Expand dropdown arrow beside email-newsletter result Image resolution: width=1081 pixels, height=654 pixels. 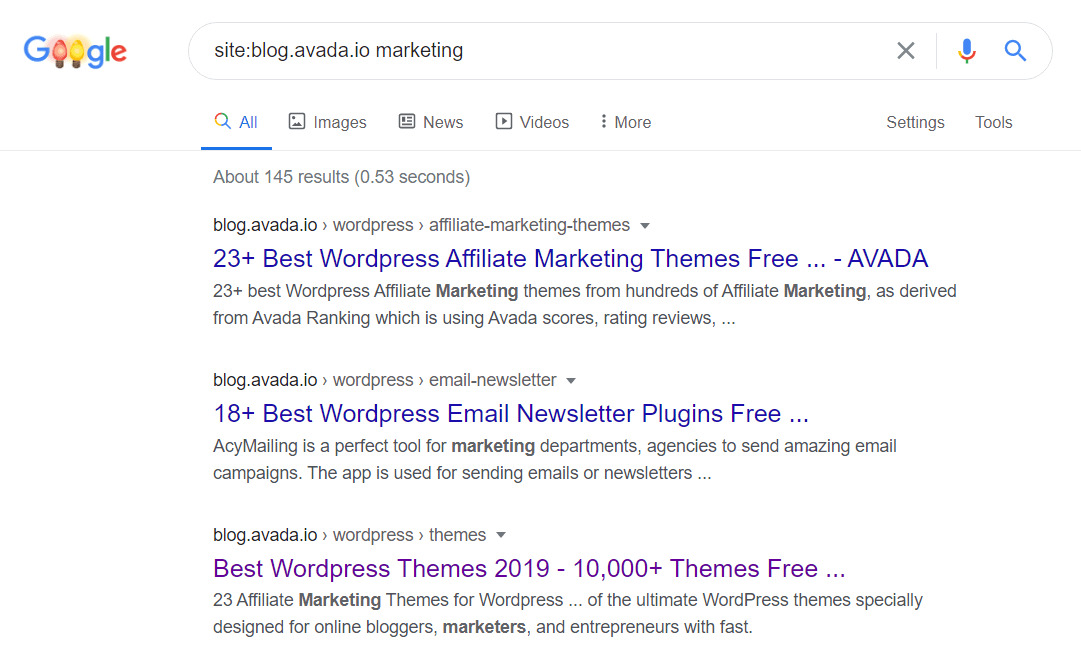coord(571,381)
